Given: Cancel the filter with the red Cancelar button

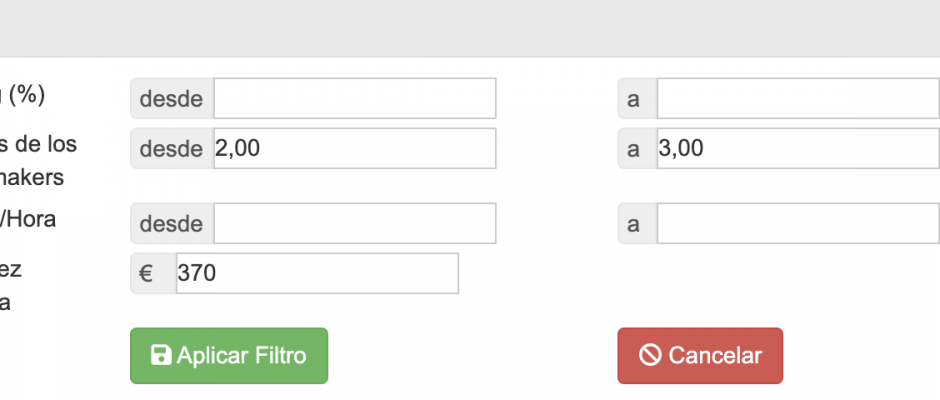Looking at the screenshot, I should click(x=700, y=356).
